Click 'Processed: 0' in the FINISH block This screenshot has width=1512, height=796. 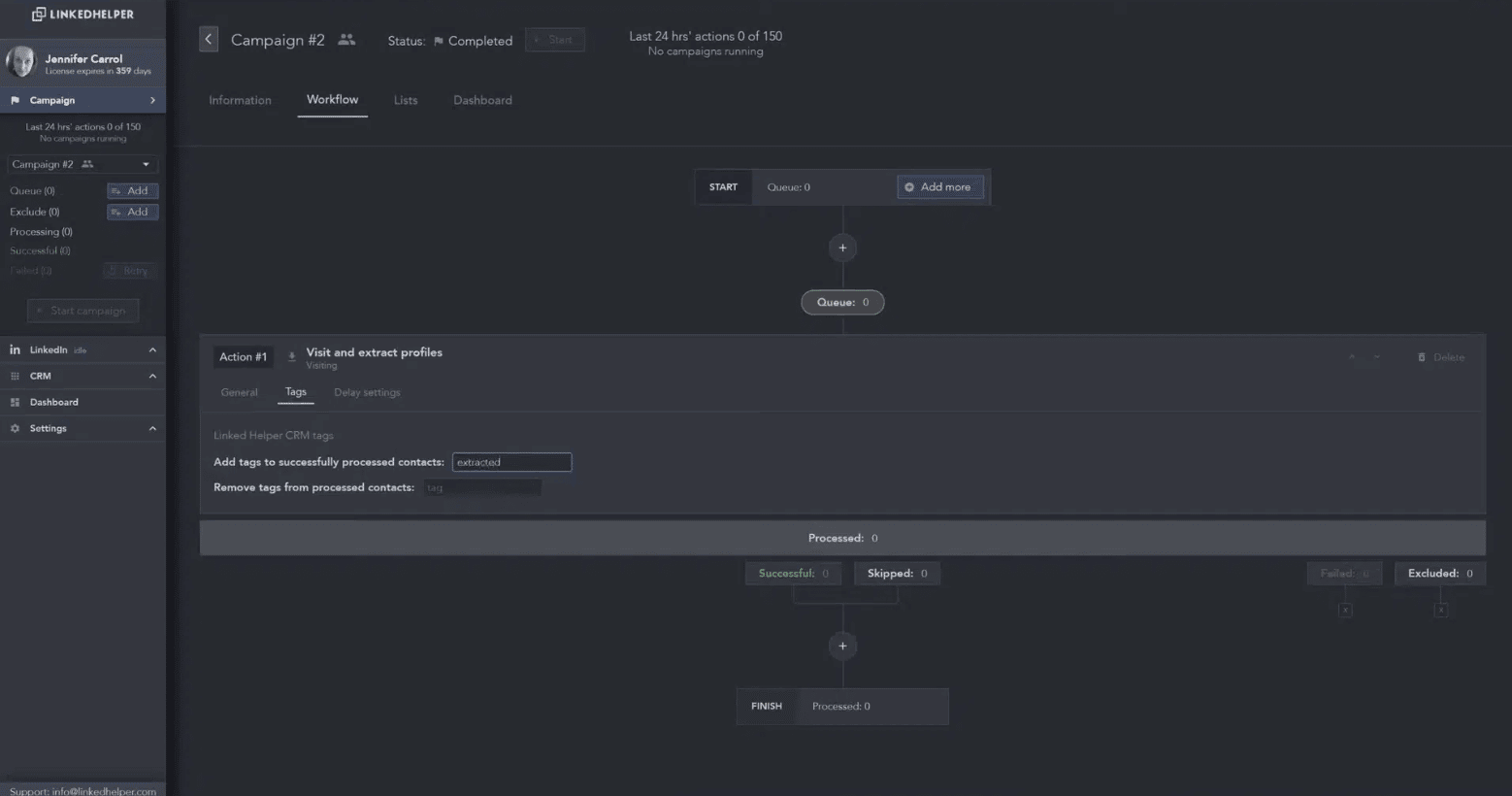click(840, 707)
